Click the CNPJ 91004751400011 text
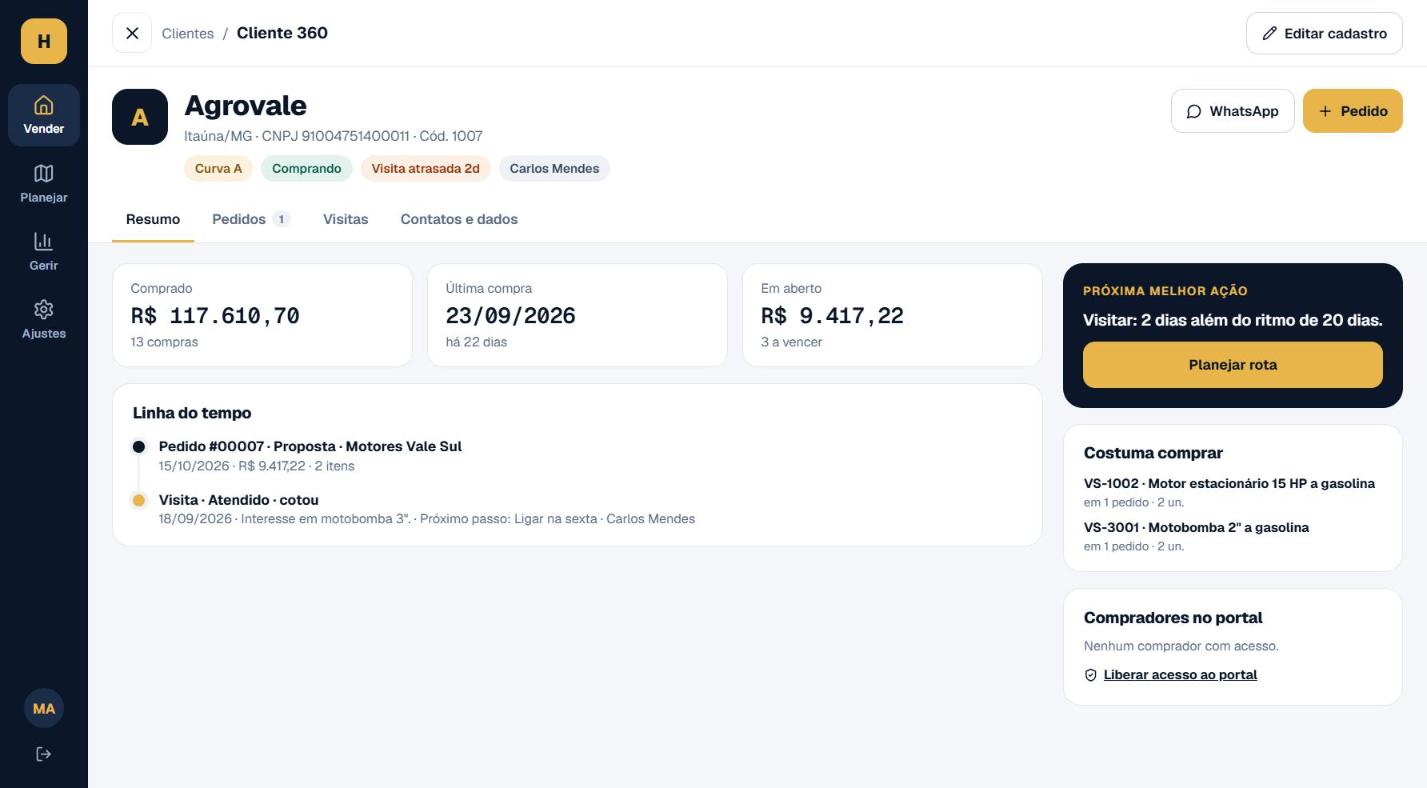 [x=336, y=136]
